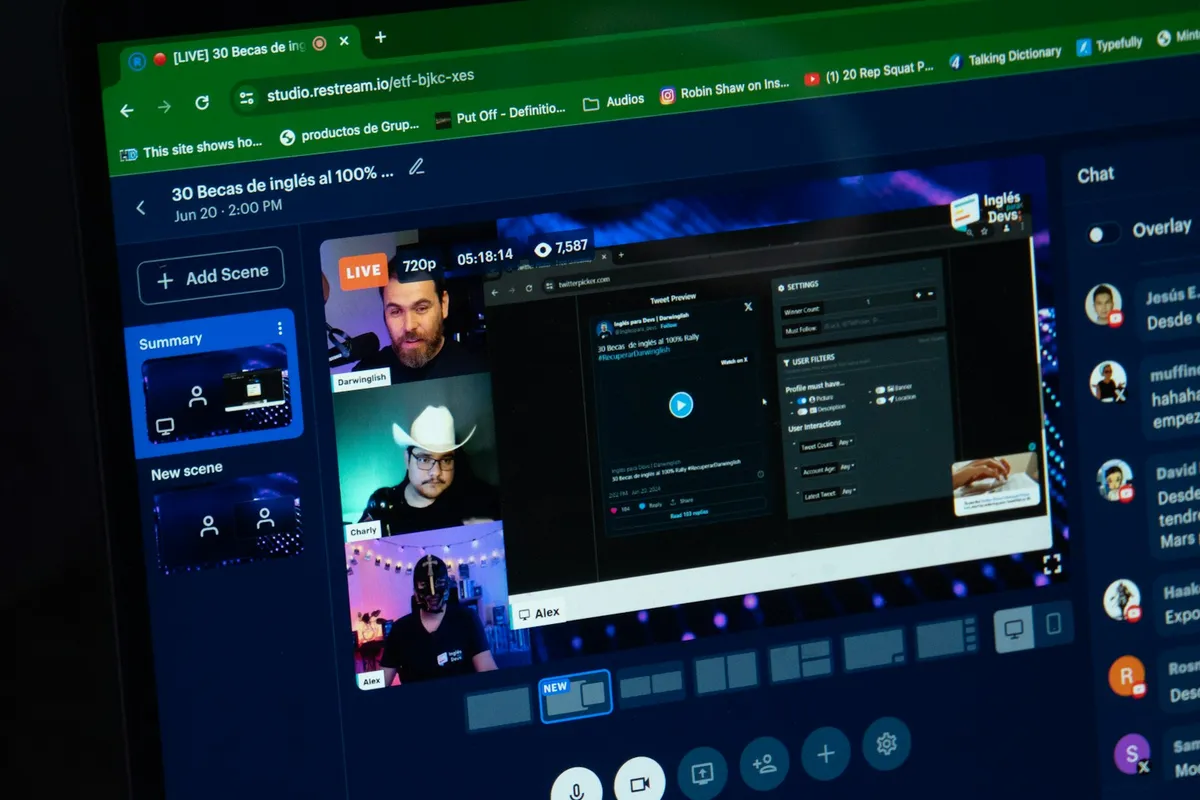Choose the layout with two small side-by-side tiles

point(651,684)
